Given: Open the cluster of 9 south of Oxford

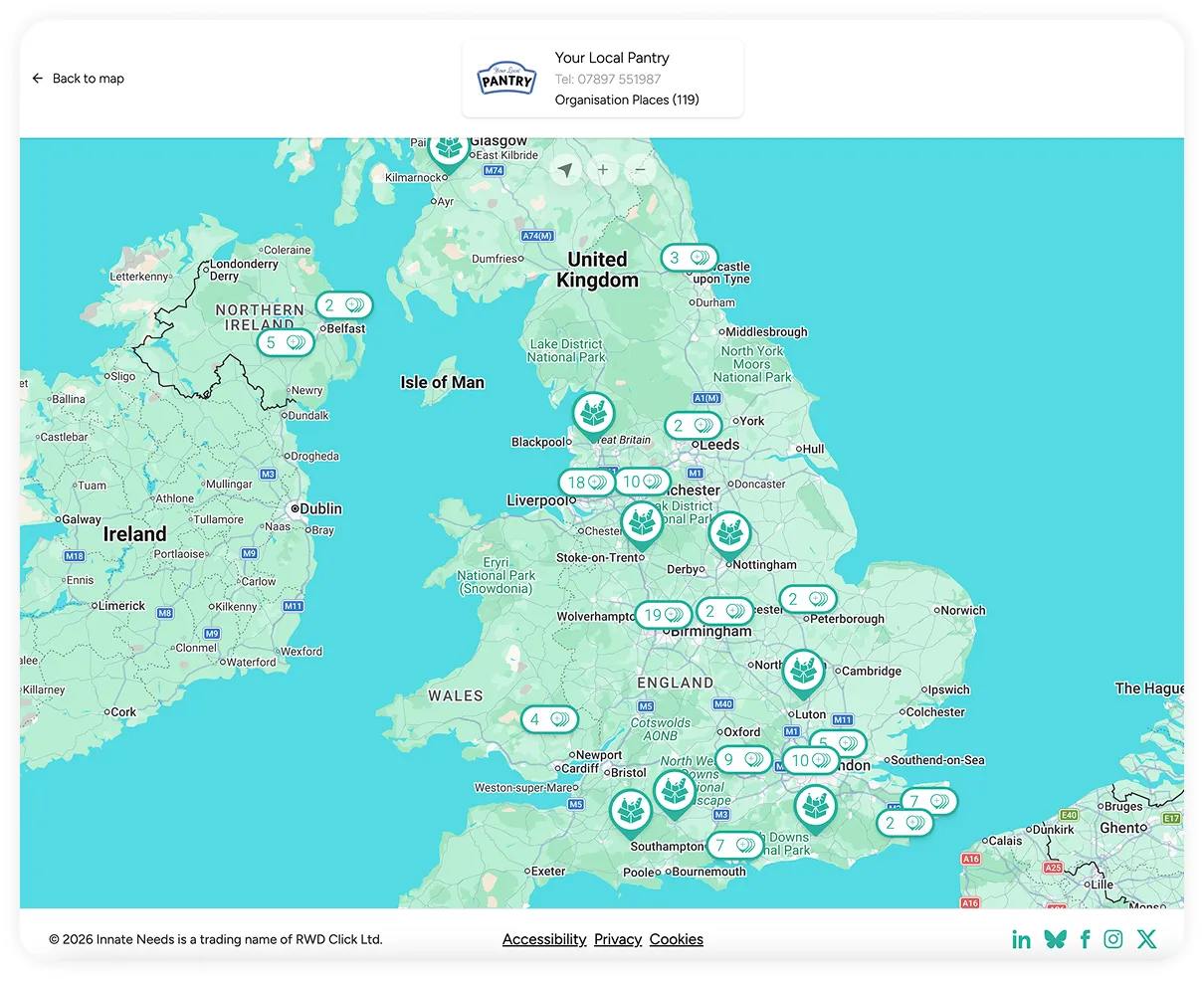Looking at the screenshot, I should 743,759.
